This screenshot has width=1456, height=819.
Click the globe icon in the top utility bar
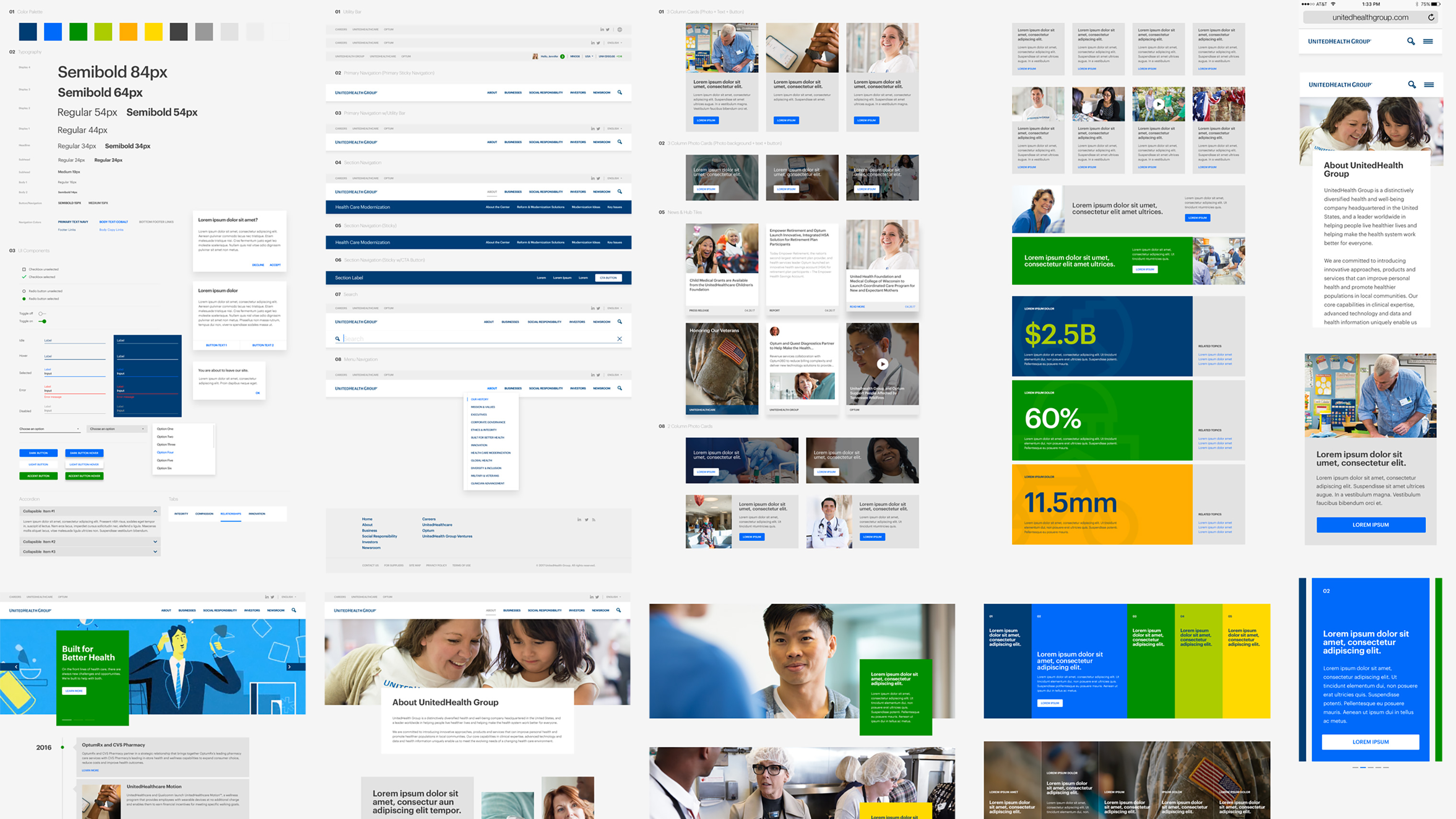pyautogui.click(x=619, y=29)
